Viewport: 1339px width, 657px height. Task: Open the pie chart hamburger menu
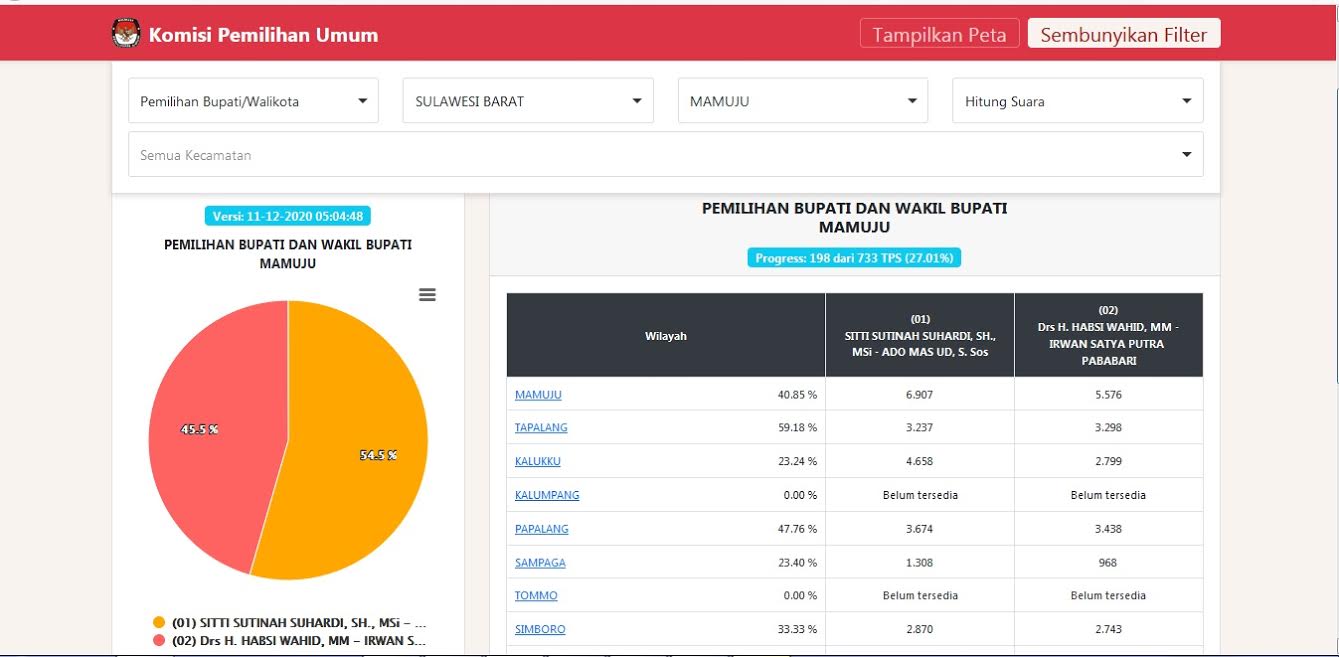(x=427, y=295)
